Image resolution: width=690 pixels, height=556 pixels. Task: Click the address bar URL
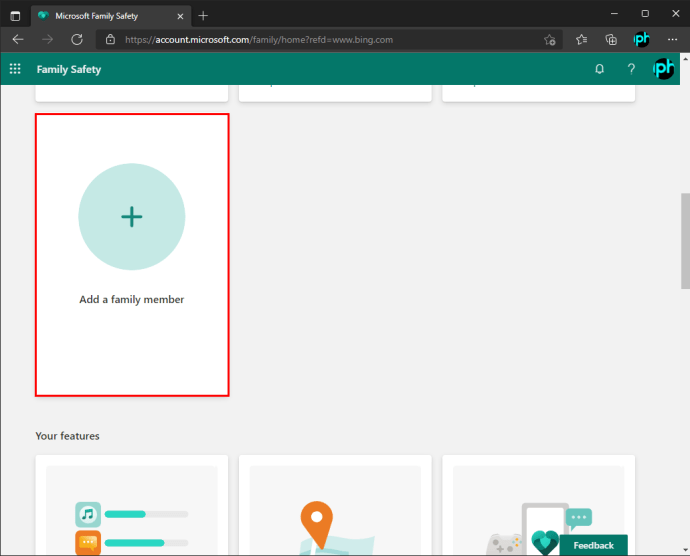(x=259, y=40)
